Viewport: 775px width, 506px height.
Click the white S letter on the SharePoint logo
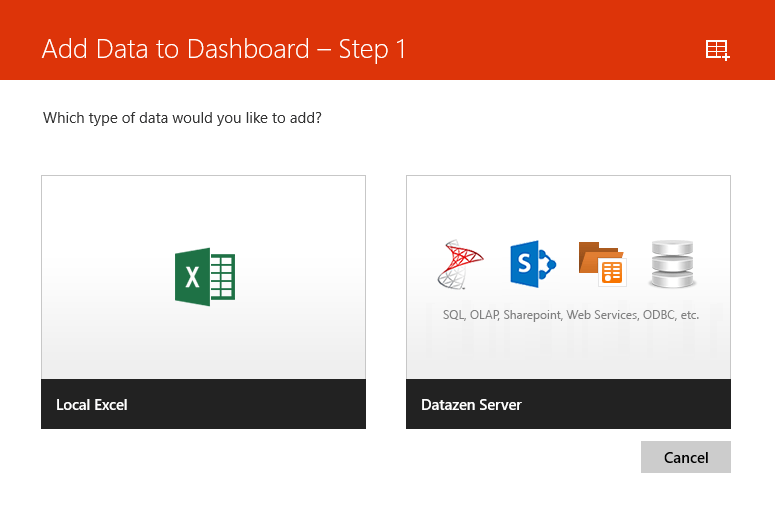pos(522,265)
